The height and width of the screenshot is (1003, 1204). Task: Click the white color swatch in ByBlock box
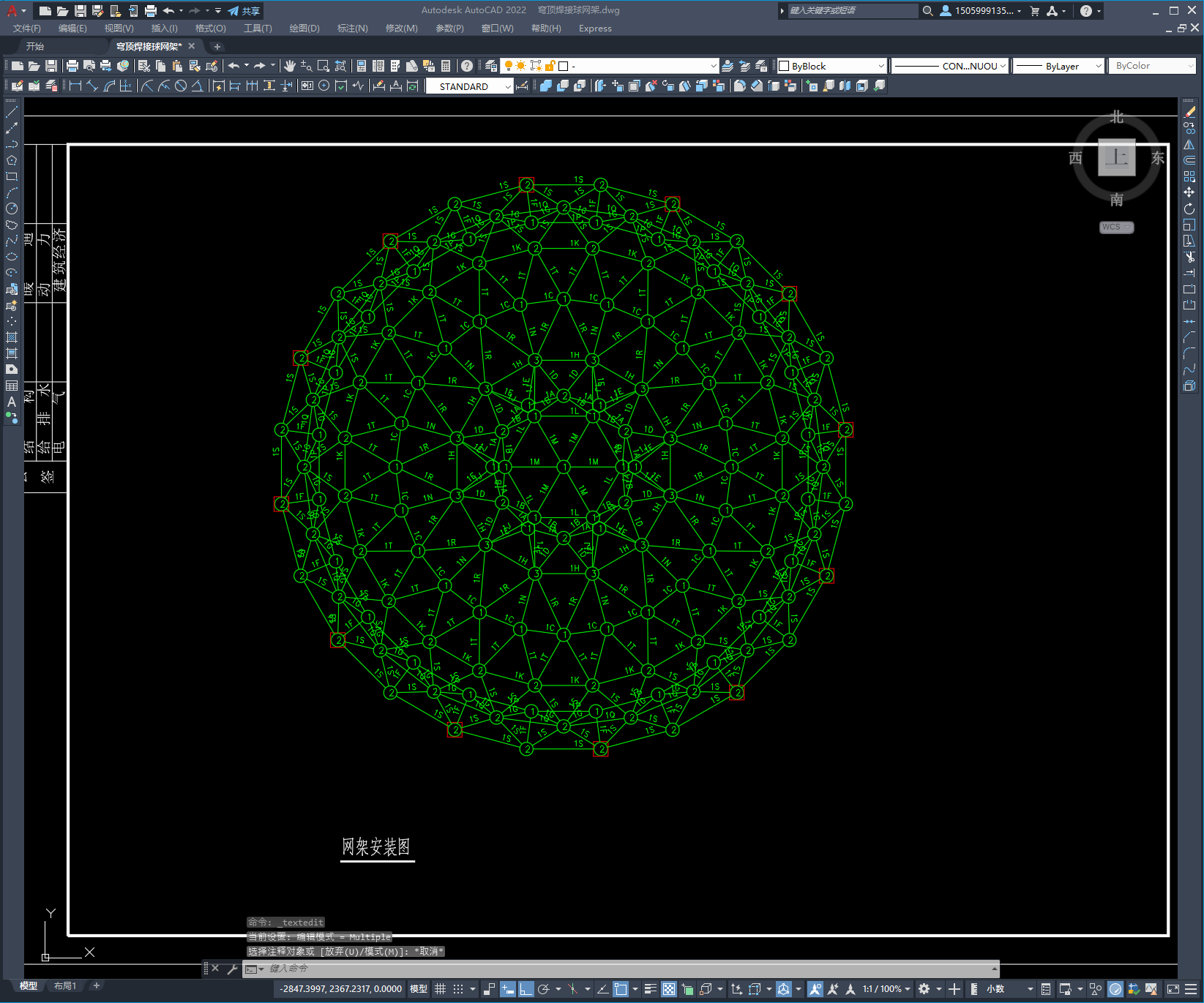784,66
